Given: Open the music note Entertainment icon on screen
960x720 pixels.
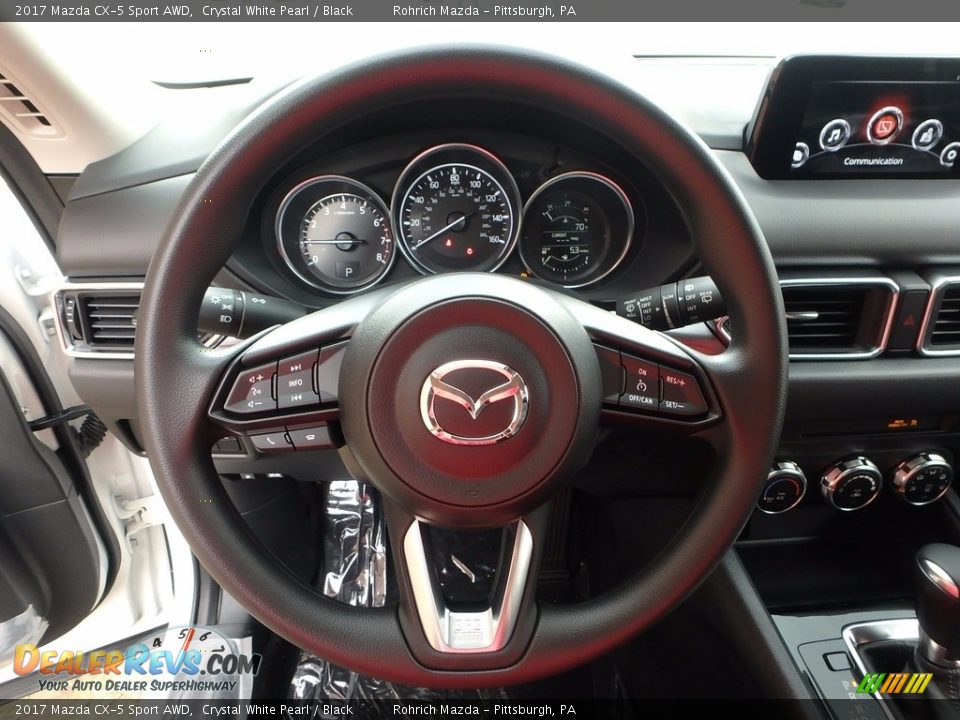Looking at the screenshot, I should coord(834,136).
